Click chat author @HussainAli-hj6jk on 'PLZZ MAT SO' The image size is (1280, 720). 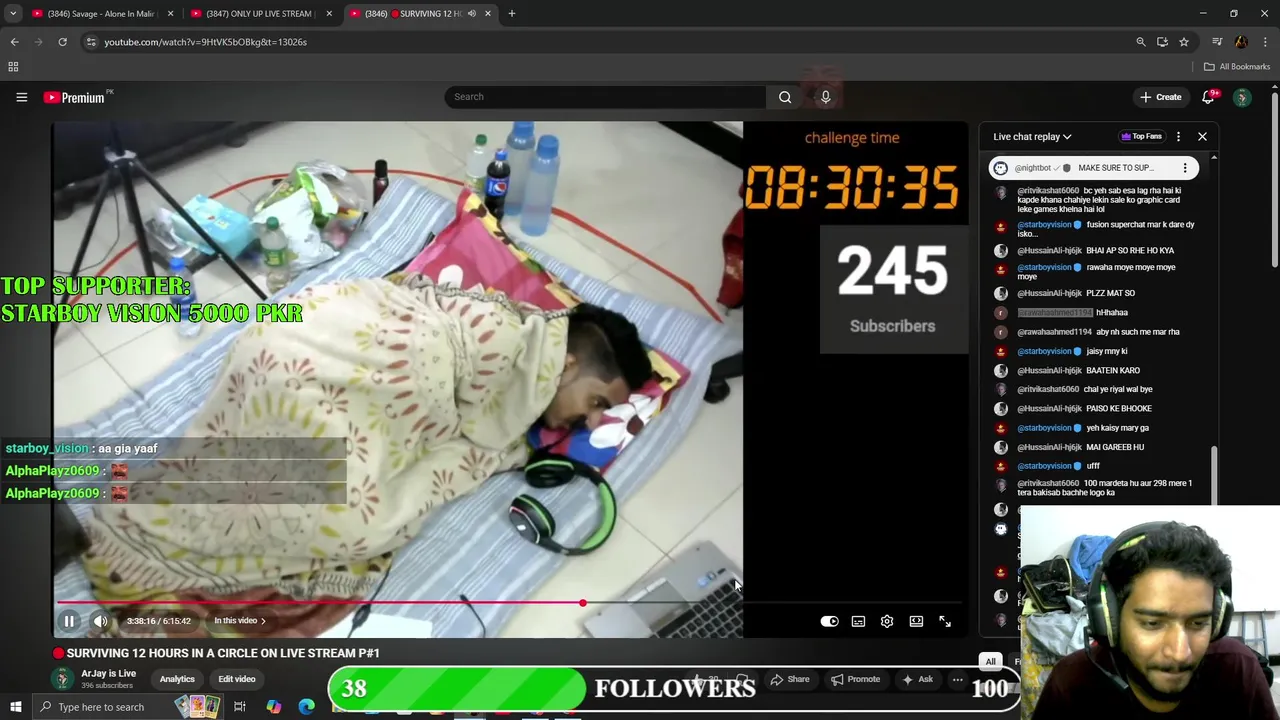(x=1049, y=293)
